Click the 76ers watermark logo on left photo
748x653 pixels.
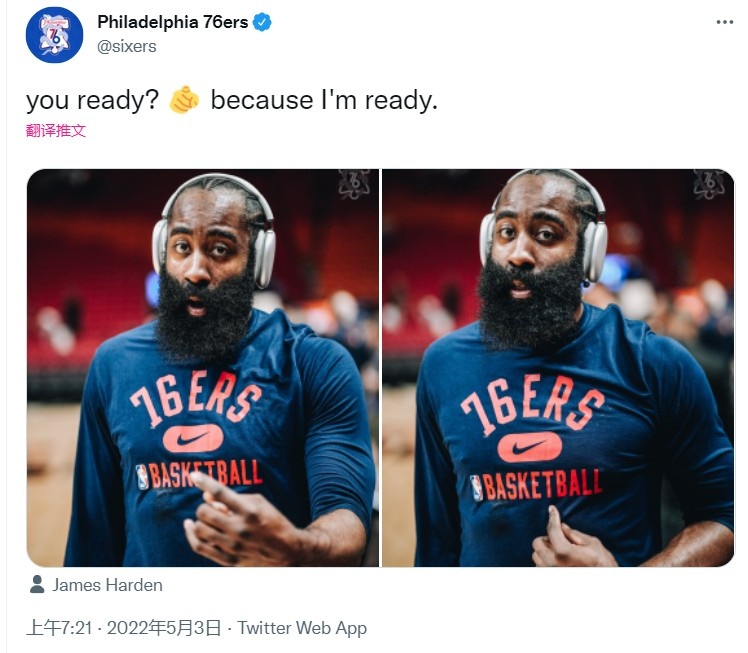pos(354,184)
